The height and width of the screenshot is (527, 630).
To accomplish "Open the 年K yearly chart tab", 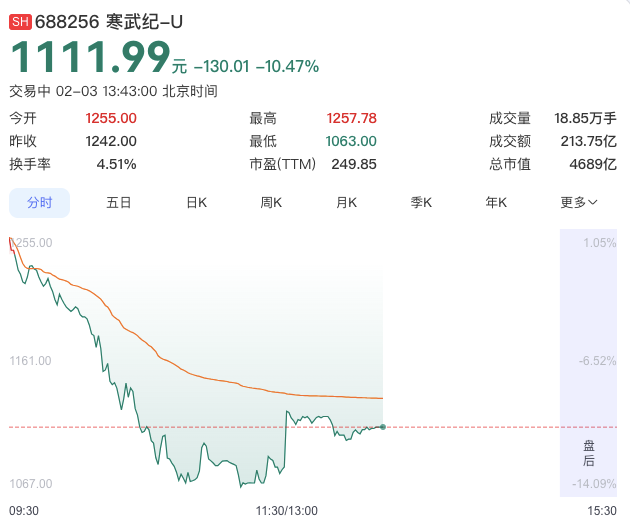I will [496, 202].
